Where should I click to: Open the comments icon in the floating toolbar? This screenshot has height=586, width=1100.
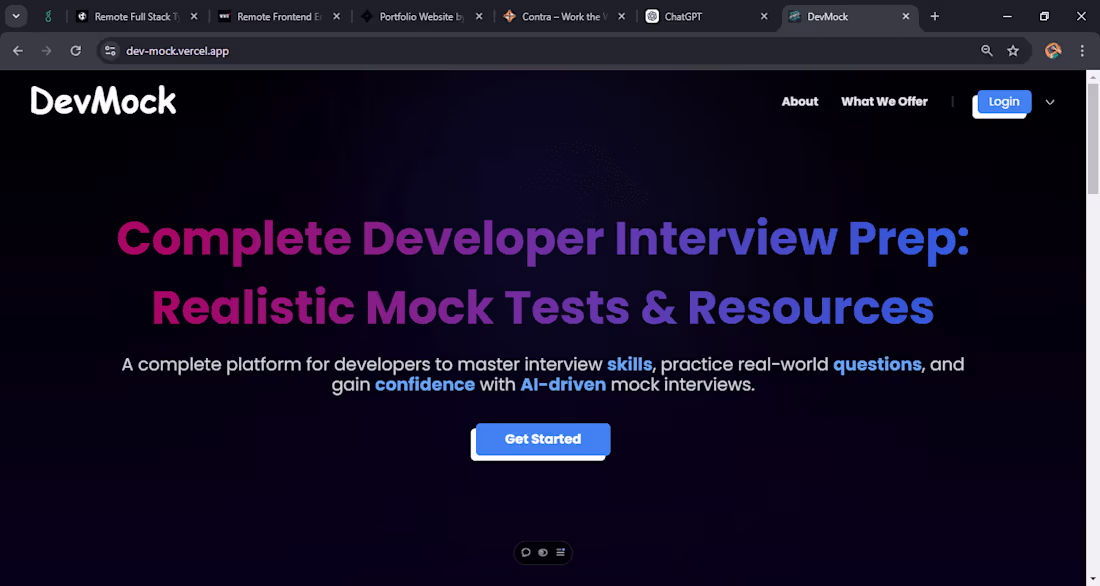click(526, 552)
